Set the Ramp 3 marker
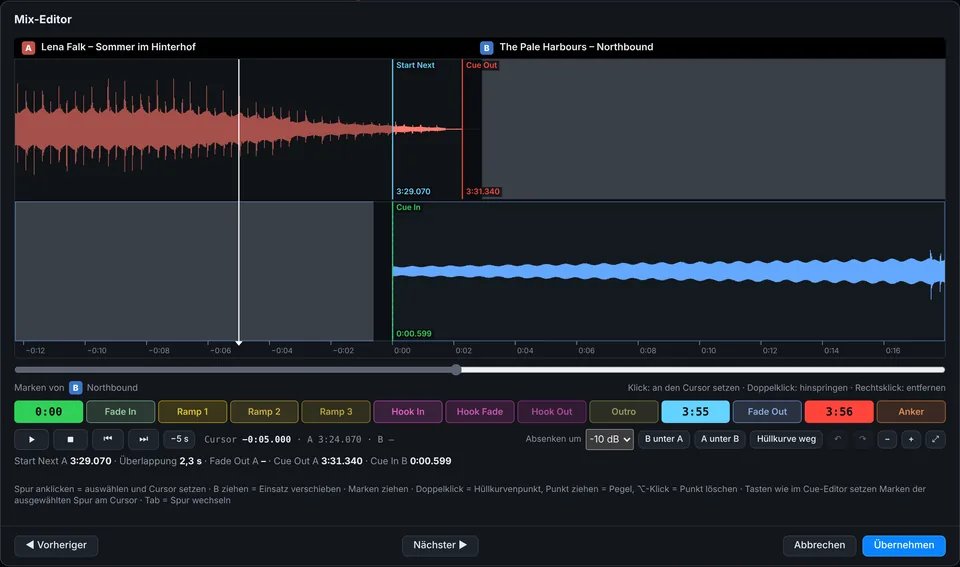 tap(336, 411)
